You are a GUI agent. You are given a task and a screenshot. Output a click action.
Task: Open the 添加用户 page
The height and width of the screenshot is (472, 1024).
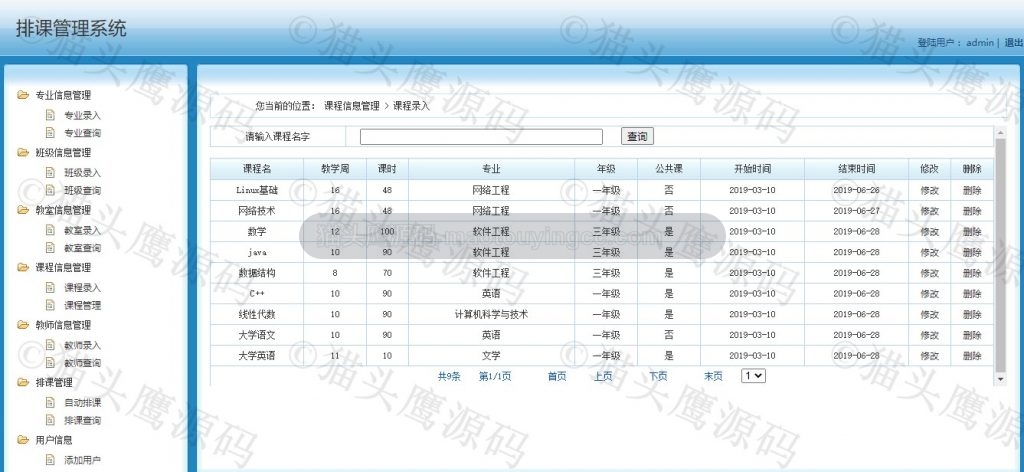[x=82, y=460]
